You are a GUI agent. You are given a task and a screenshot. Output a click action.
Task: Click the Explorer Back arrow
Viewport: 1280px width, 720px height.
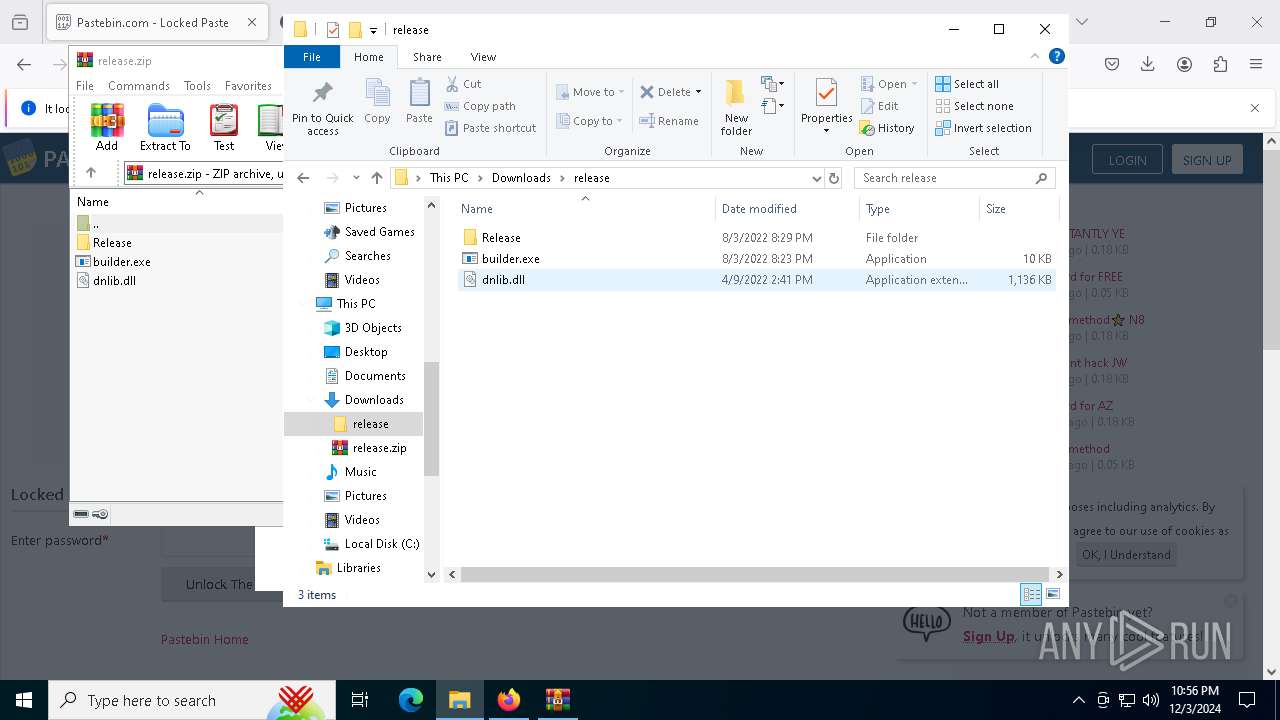(304, 178)
